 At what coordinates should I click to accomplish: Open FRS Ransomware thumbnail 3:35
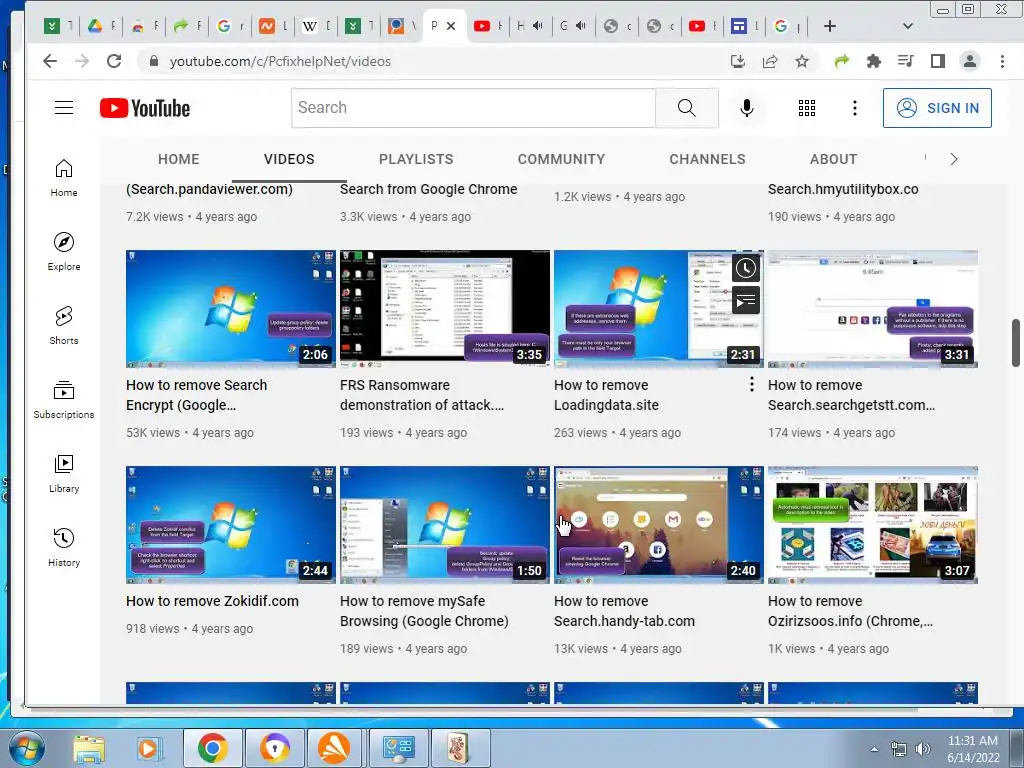click(x=445, y=309)
